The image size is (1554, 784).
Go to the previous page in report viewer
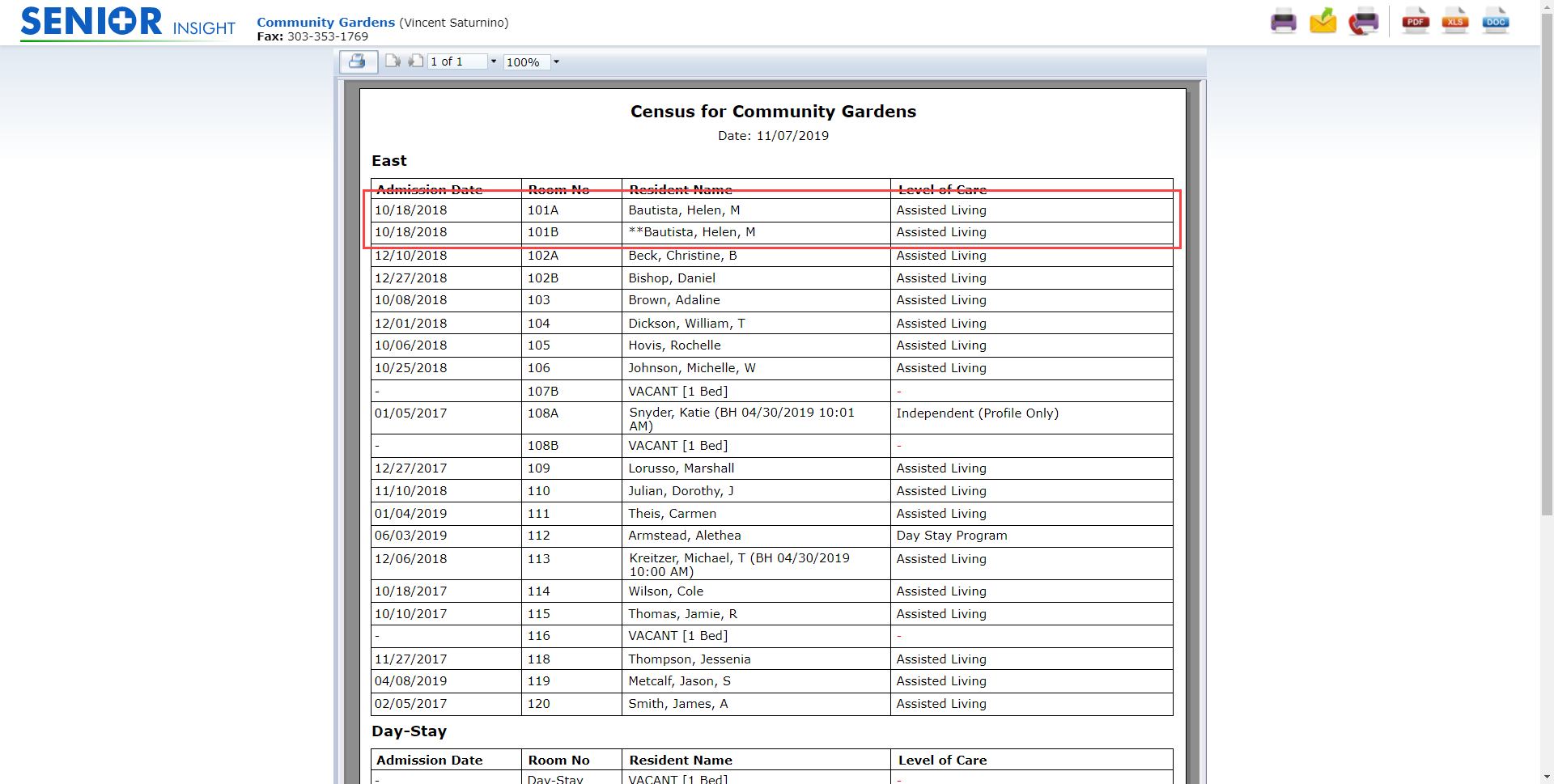coord(393,61)
